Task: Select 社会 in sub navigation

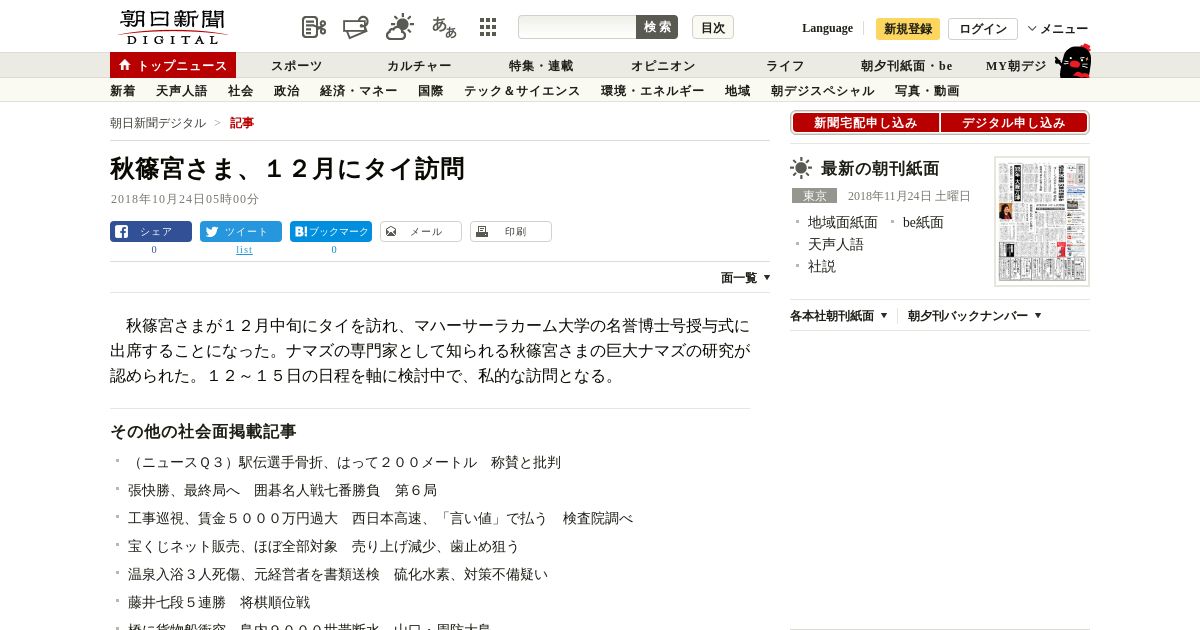Action: (241, 91)
